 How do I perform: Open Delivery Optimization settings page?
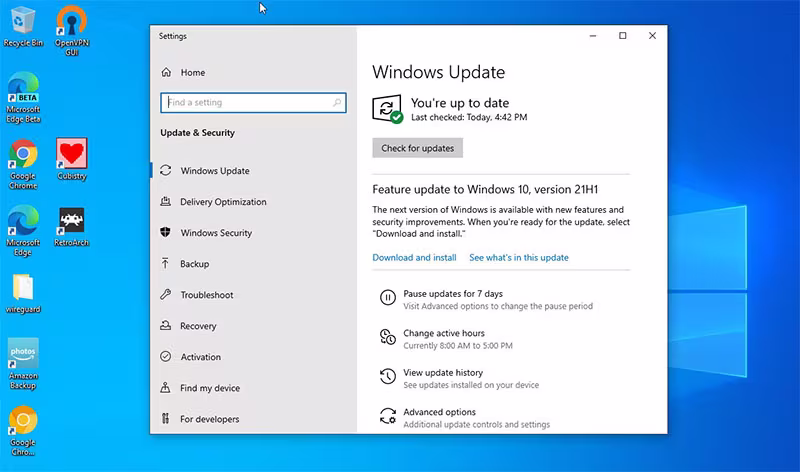click(x=223, y=202)
